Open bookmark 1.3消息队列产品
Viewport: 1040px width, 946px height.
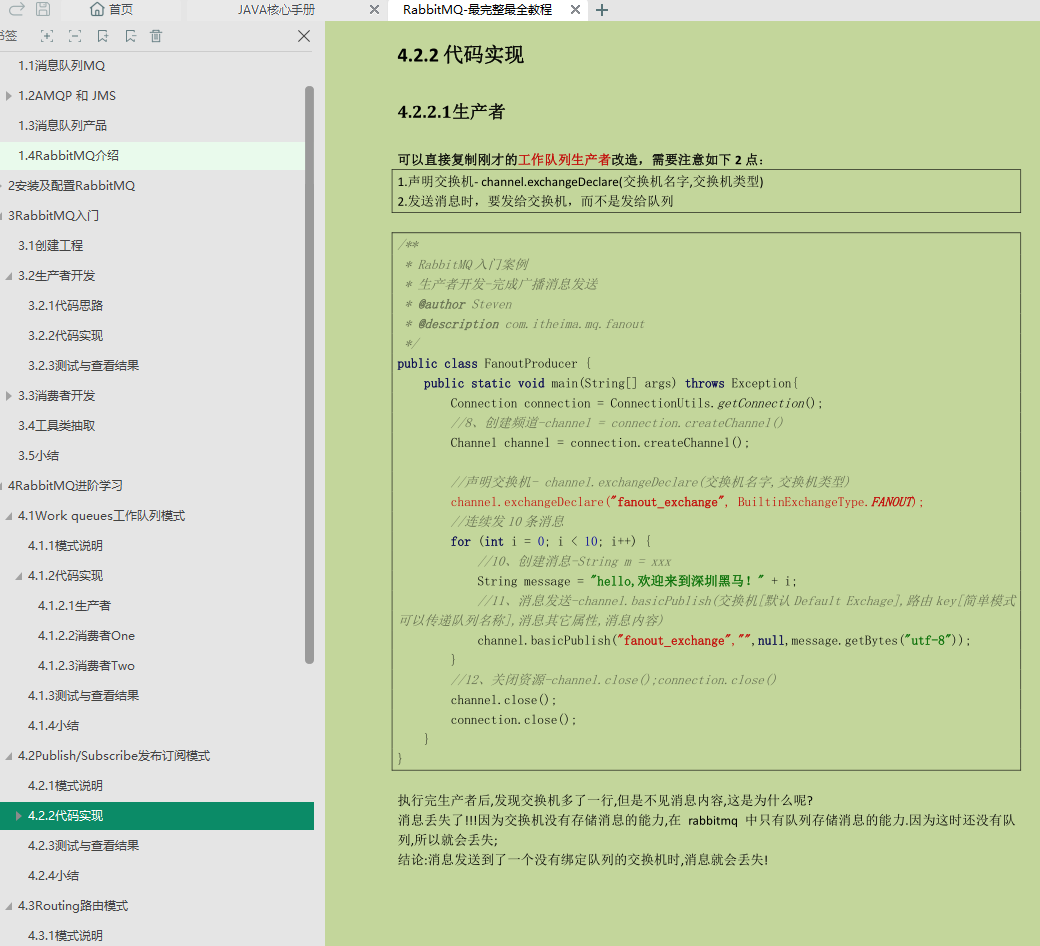[62, 125]
